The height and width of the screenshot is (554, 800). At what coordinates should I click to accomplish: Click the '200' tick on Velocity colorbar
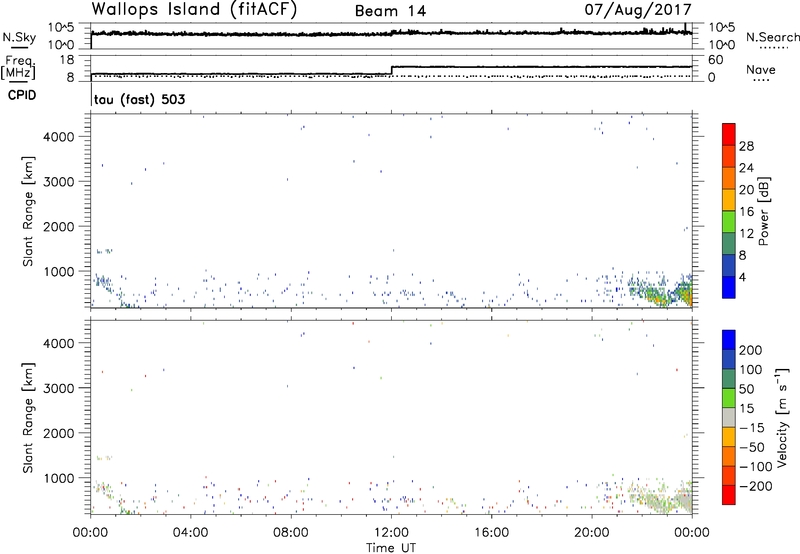(x=751, y=350)
